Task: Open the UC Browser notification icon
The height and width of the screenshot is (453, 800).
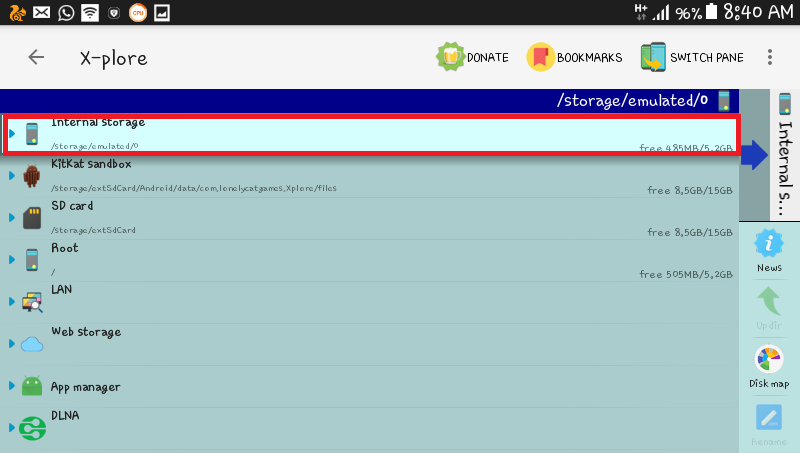Action: (17, 12)
